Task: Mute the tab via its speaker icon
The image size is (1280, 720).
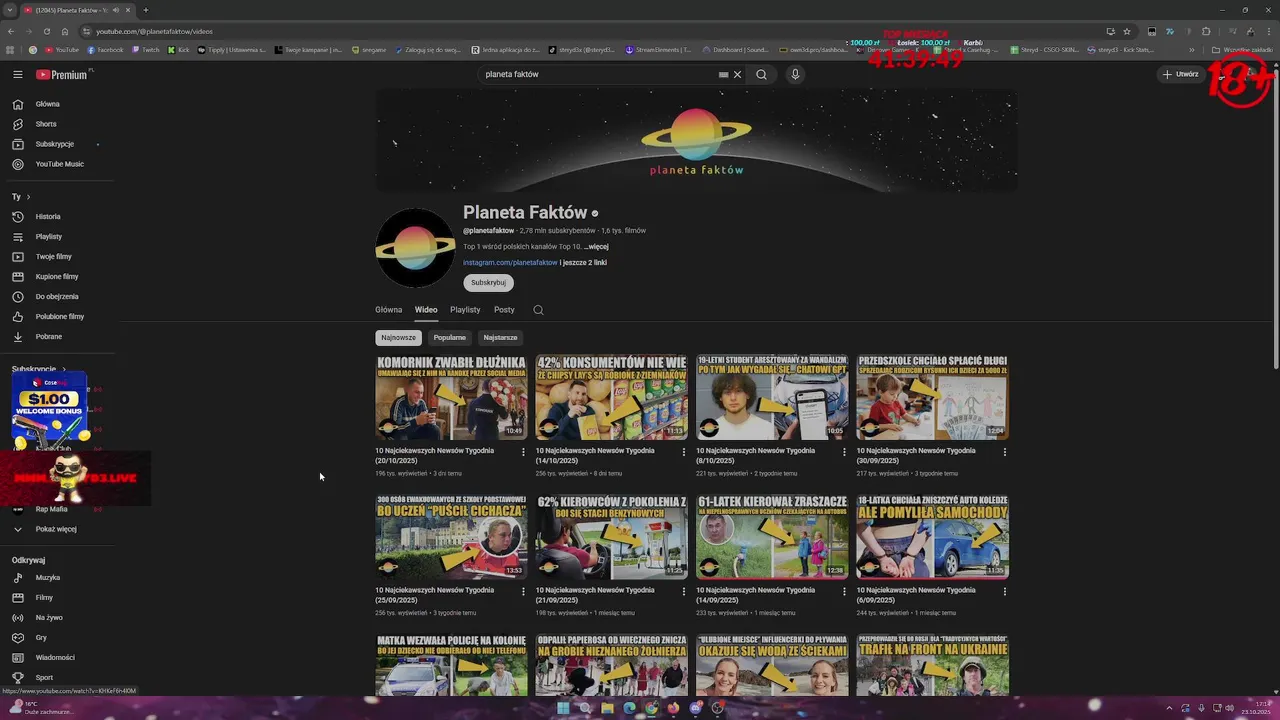Action: tap(115, 10)
